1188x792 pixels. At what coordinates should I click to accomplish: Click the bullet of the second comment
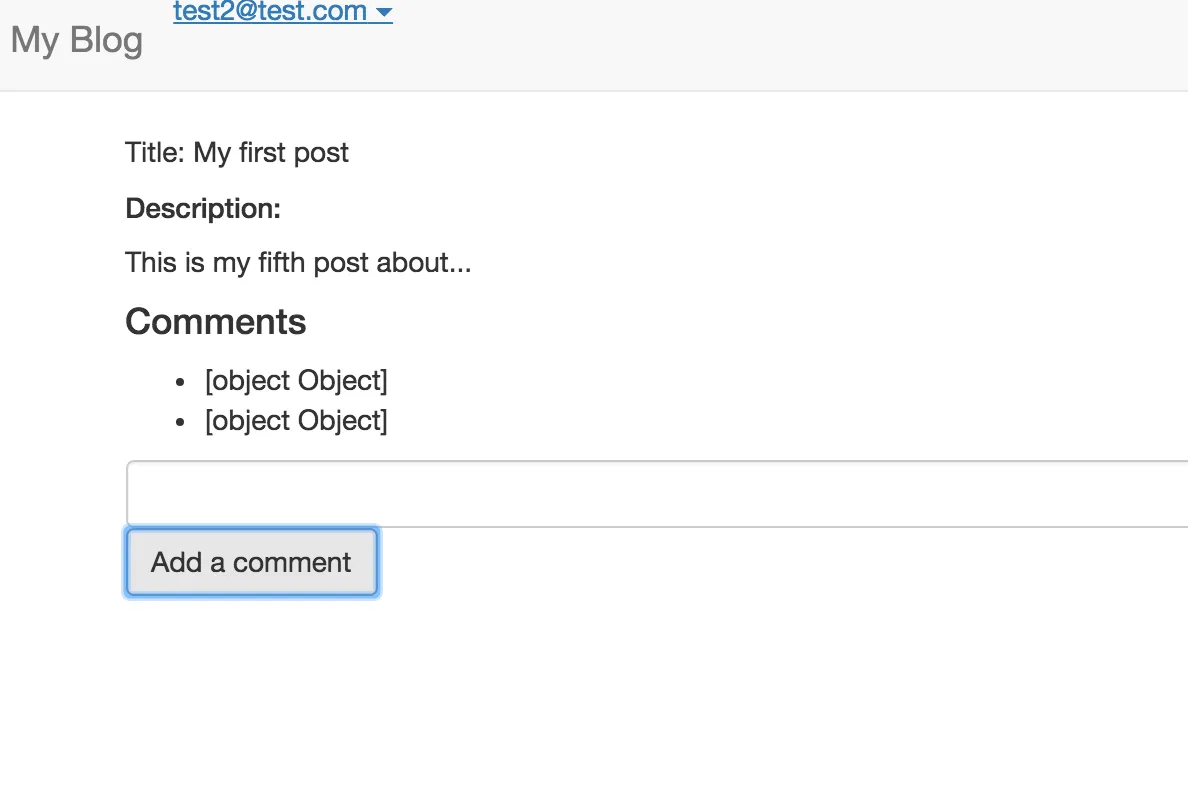pyautogui.click(x=180, y=422)
